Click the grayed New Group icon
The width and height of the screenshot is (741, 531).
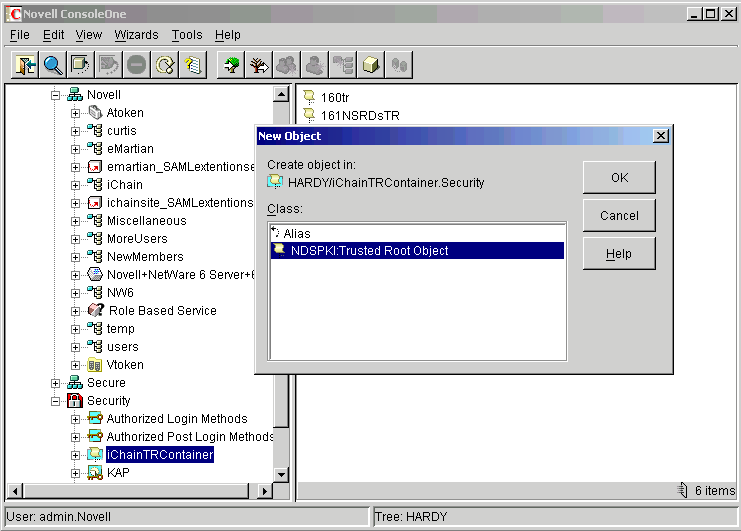coord(287,65)
